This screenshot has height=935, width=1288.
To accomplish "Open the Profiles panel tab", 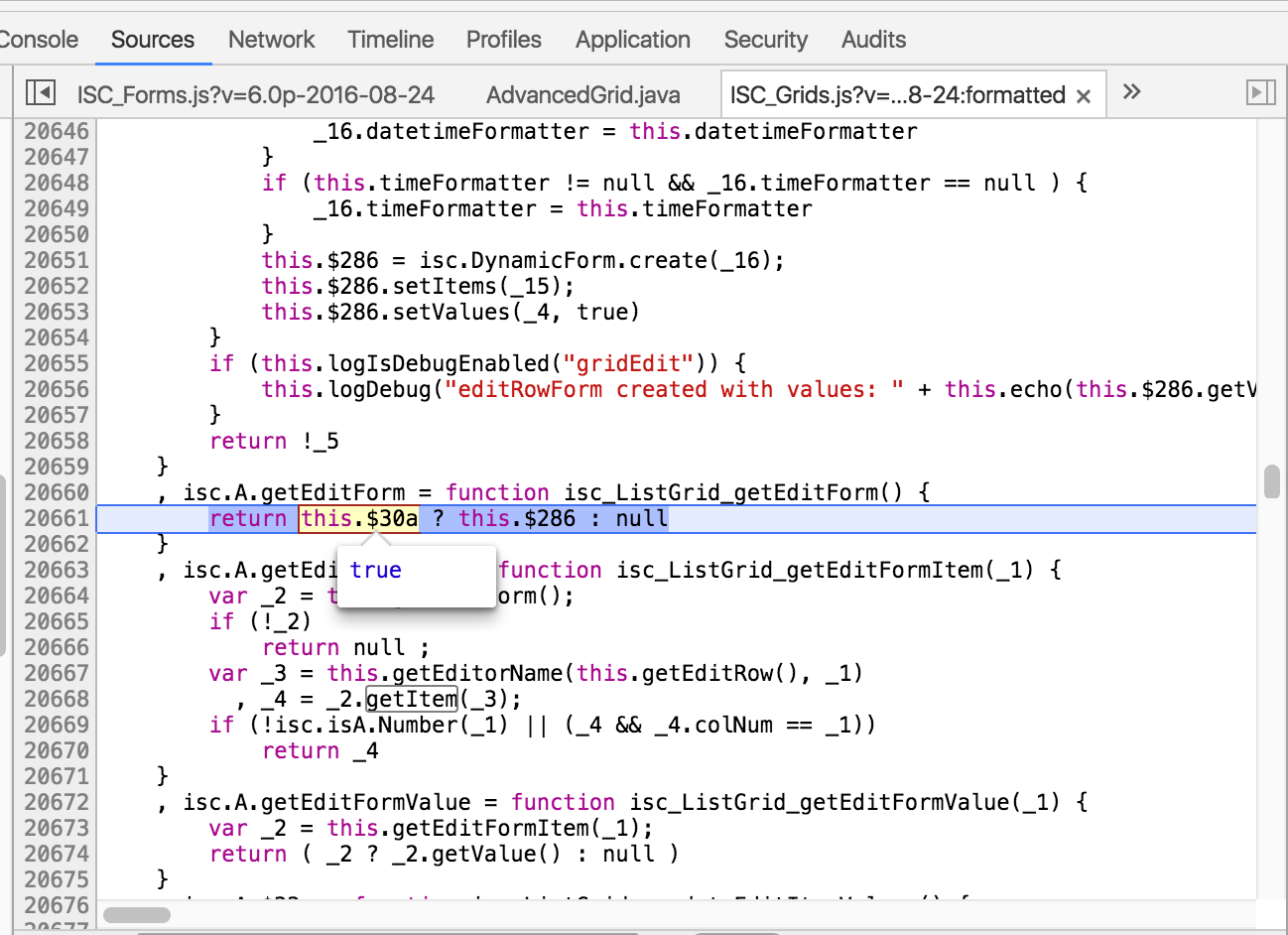I will click(x=503, y=40).
